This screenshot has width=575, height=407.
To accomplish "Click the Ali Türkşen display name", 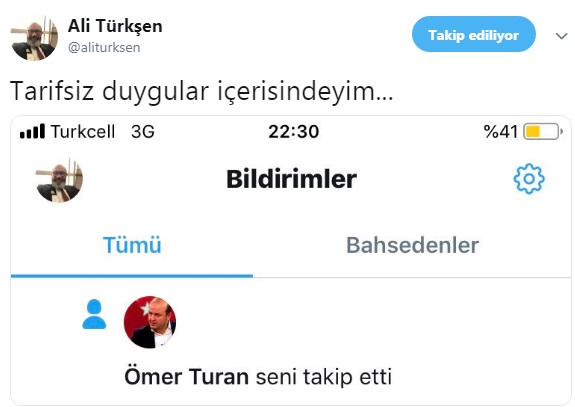I will pyautogui.click(x=115, y=26).
